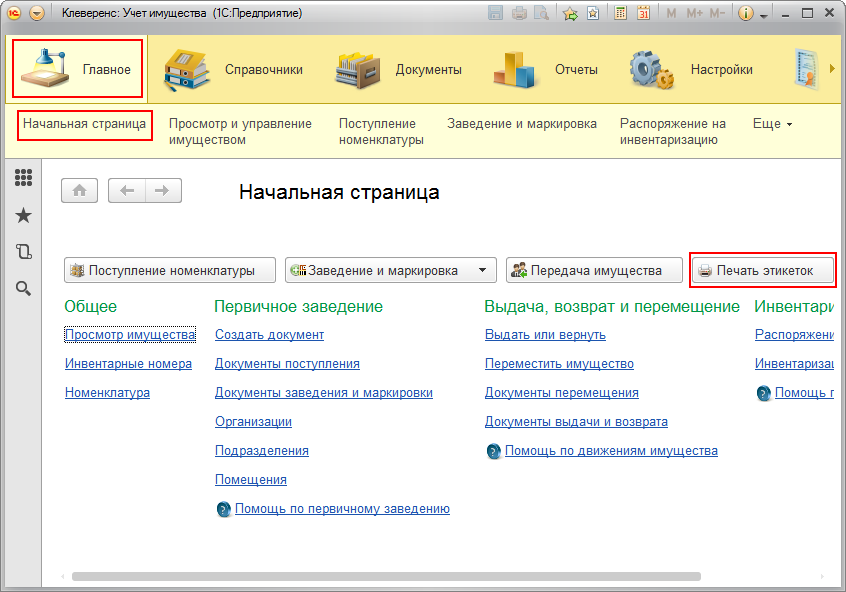Click scrollbar right arrow at bottom
Screen dimensions: 846x592
click(822, 576)
